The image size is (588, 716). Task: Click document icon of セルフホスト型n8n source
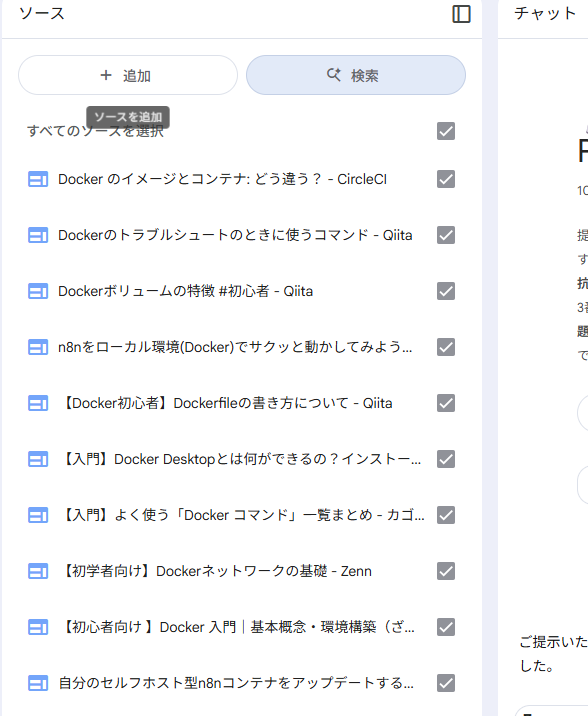(x=38, y=684)
